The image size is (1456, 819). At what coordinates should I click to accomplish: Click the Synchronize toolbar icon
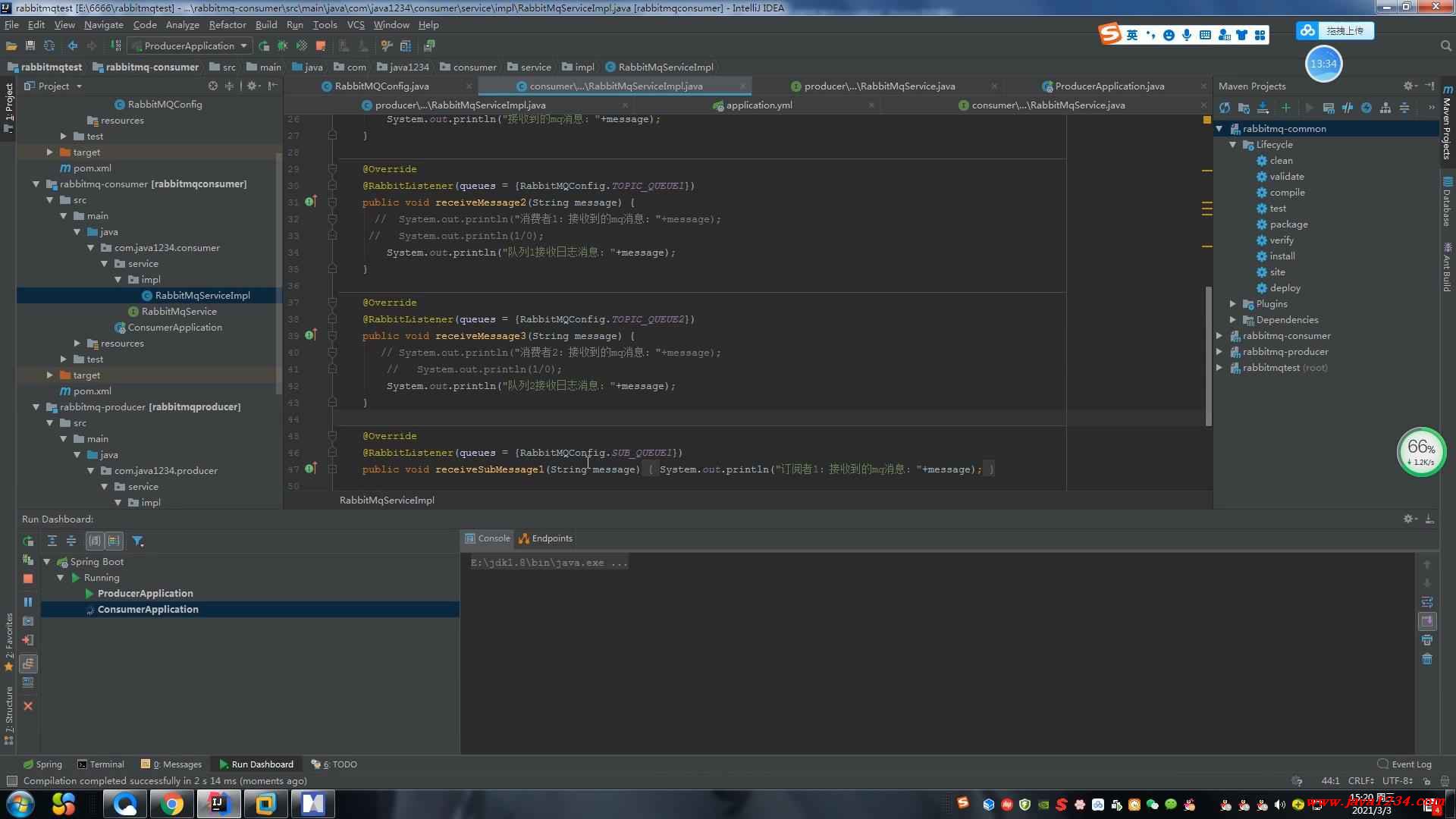pos(49,45)
